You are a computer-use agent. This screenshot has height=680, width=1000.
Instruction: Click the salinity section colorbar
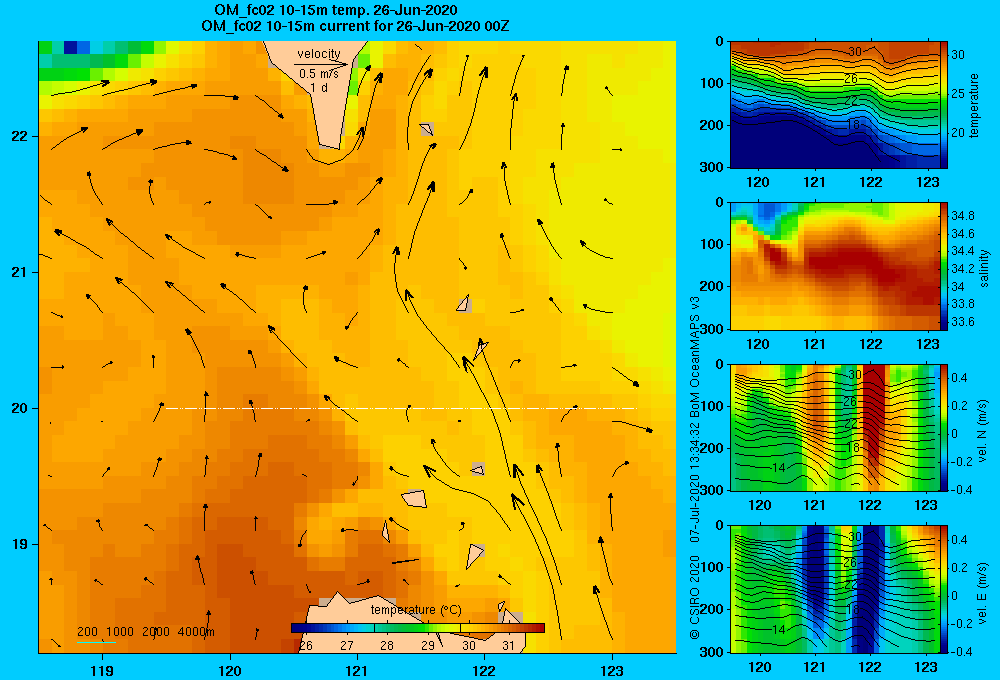pyautogui.click(x=944, y=266)
